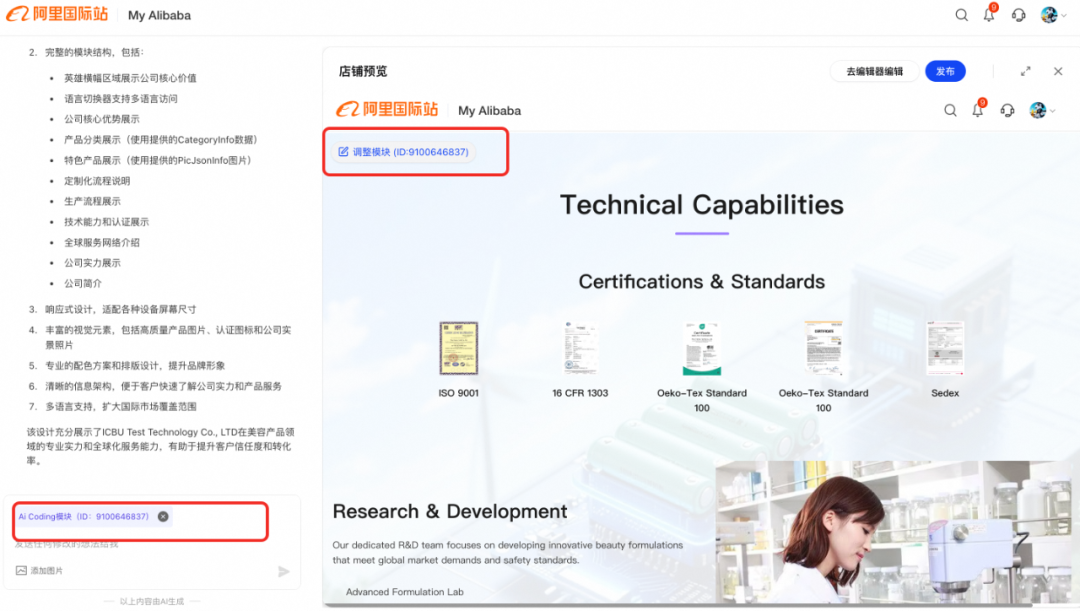The width and height of the screenshot is (1080, 611).
Task: Click the Technical Capabilities heading
Action: (x=702, y=205)
